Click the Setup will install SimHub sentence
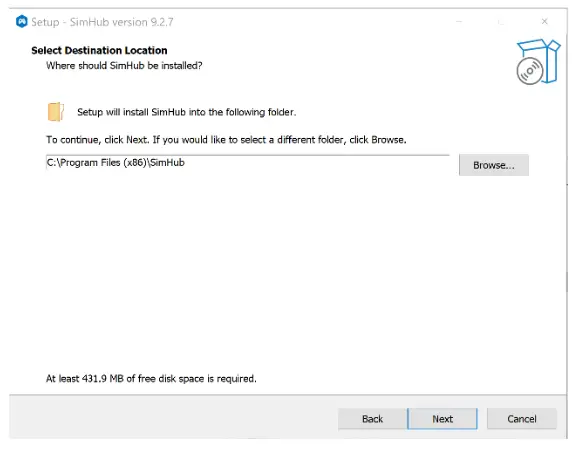The image size is (581, 456). point(186,112)
